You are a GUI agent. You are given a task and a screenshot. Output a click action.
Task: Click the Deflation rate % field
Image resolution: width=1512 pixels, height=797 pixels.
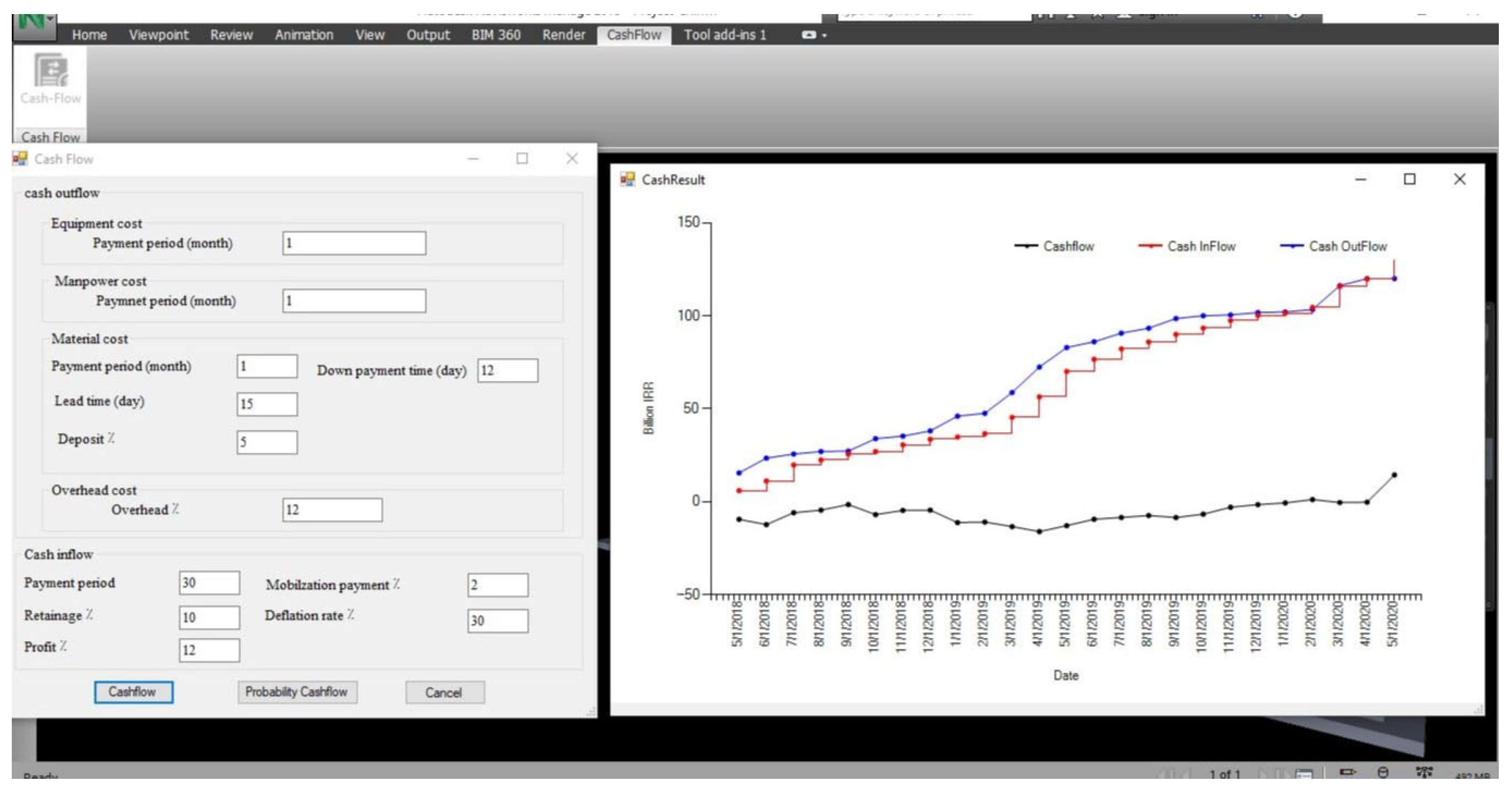(x=497, y=621)
